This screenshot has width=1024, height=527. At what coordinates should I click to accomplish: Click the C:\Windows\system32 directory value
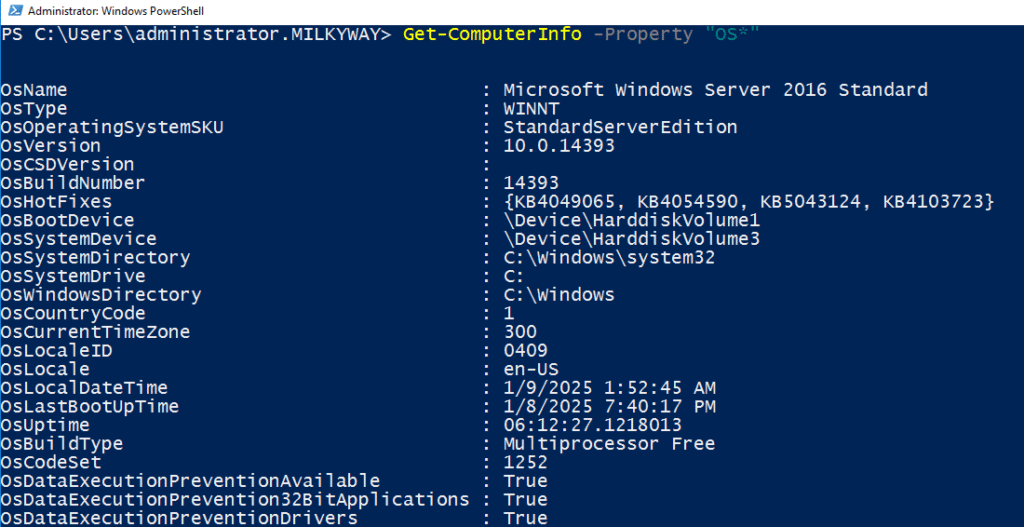tap(609, 257)
